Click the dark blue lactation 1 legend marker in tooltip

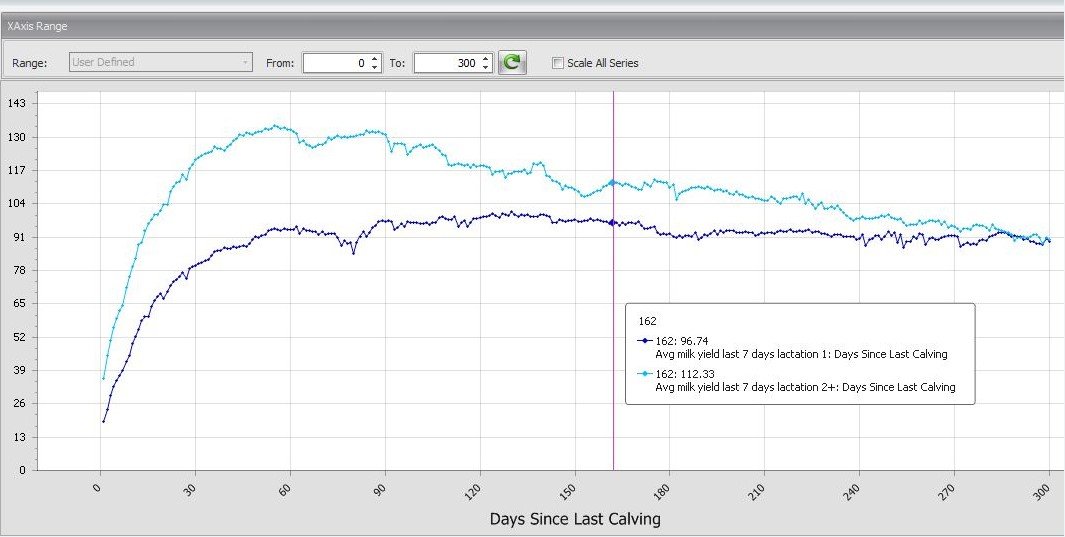tap(646, 341)
